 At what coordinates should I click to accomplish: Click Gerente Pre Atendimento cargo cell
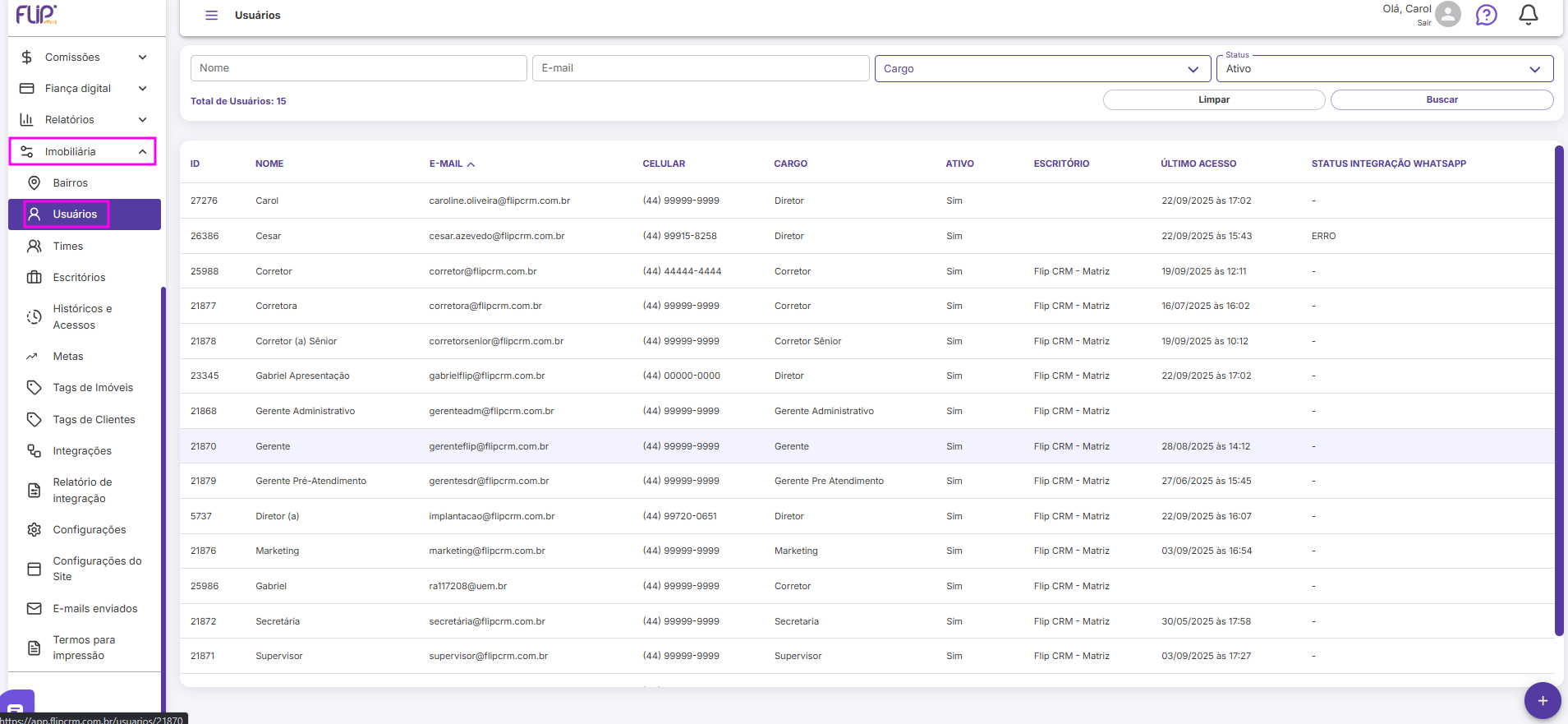coord(829,482)
